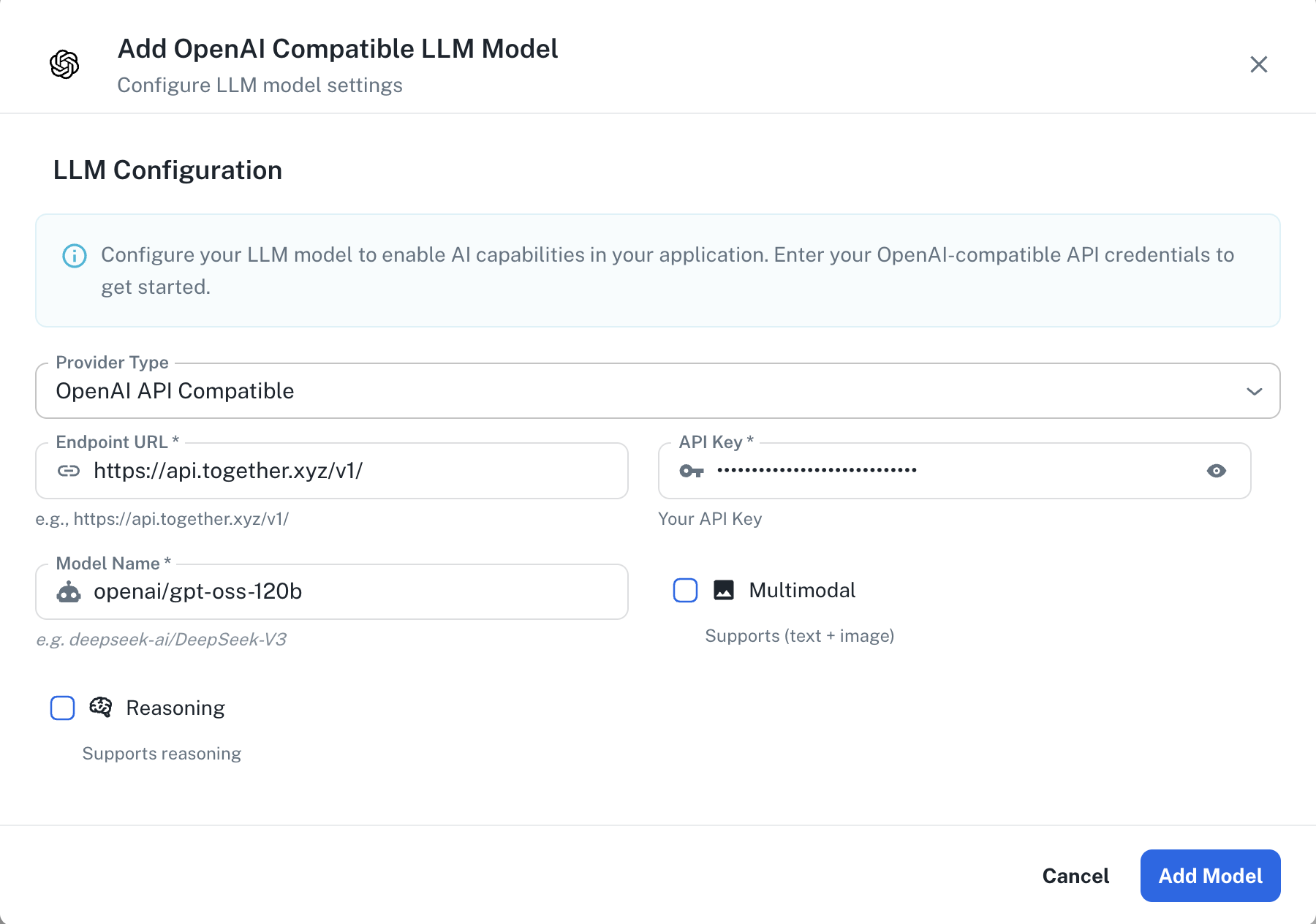Focus the Endpoint URL input field
Image resolution: width=1316 pixels, height=924 pixels.
click(x=329, y=471)
